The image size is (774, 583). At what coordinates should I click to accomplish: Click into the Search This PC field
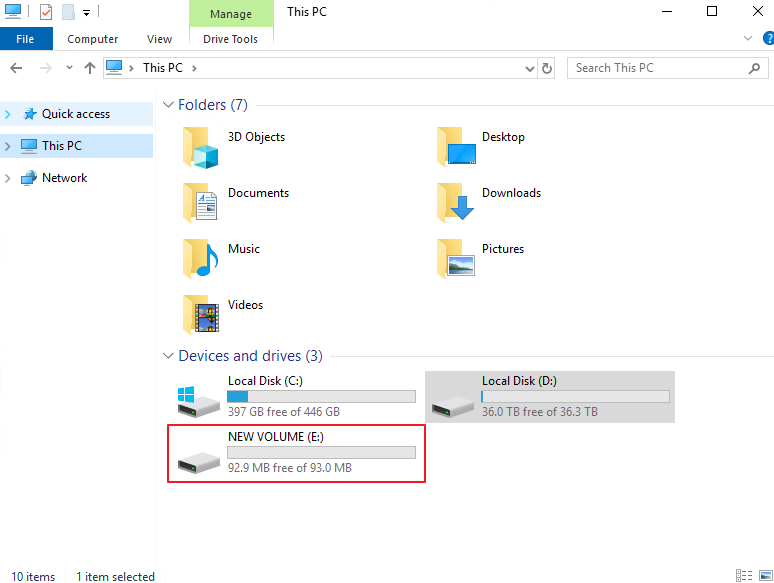click(667, 68)
